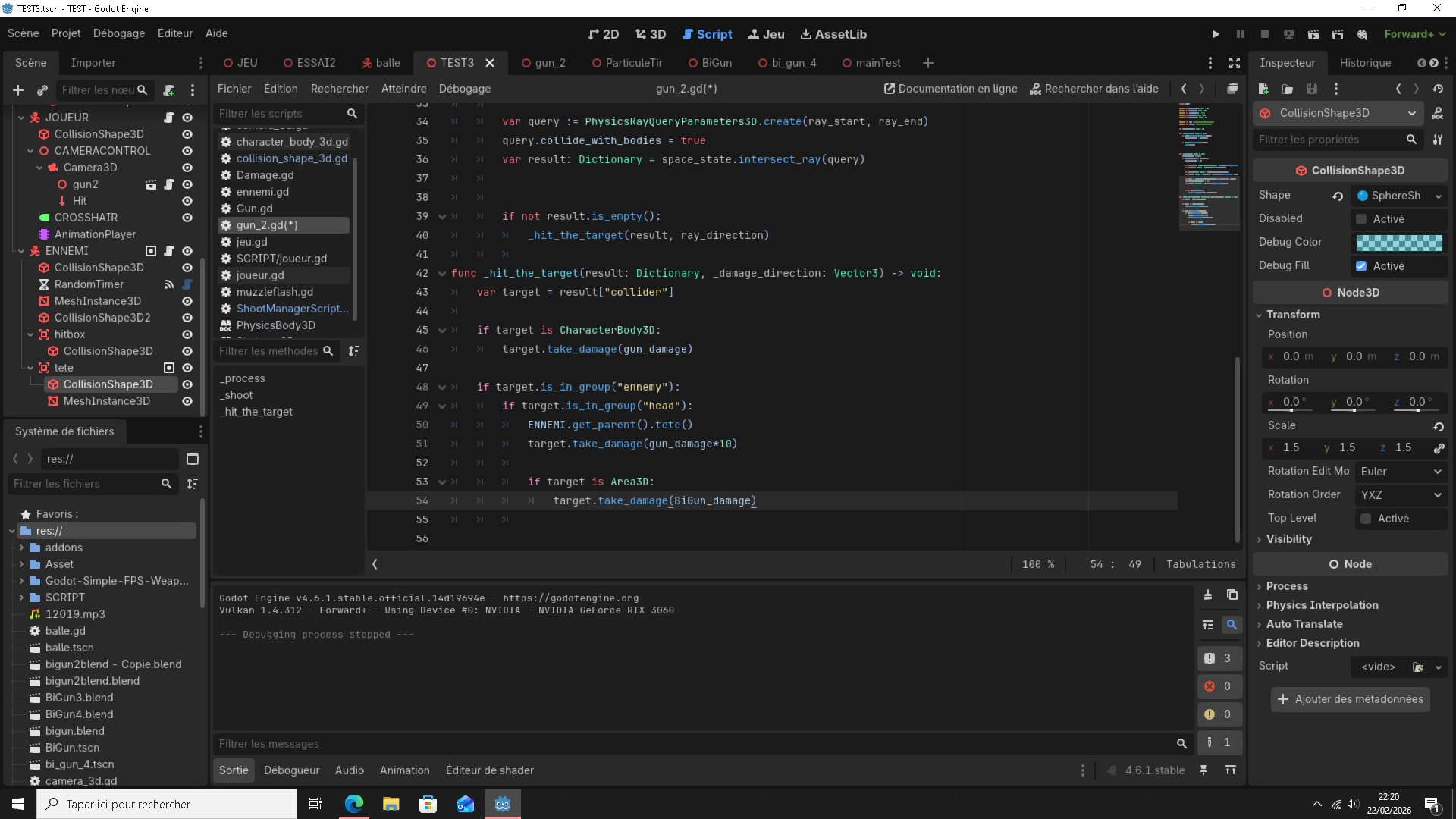Collapse the hitbox node tree
This screenshot has width=1456, height=819.
coord(30,334)
